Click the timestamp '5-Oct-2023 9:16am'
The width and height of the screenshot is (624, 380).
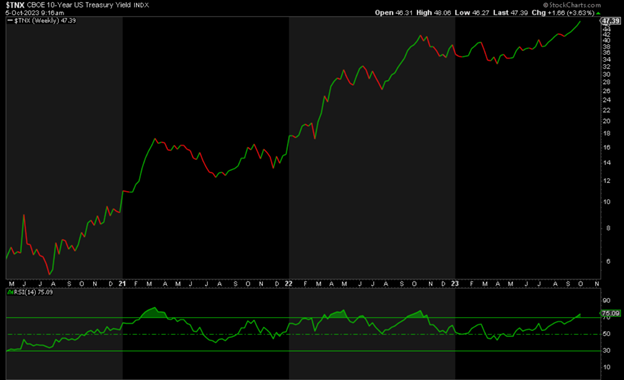[35, 13]
